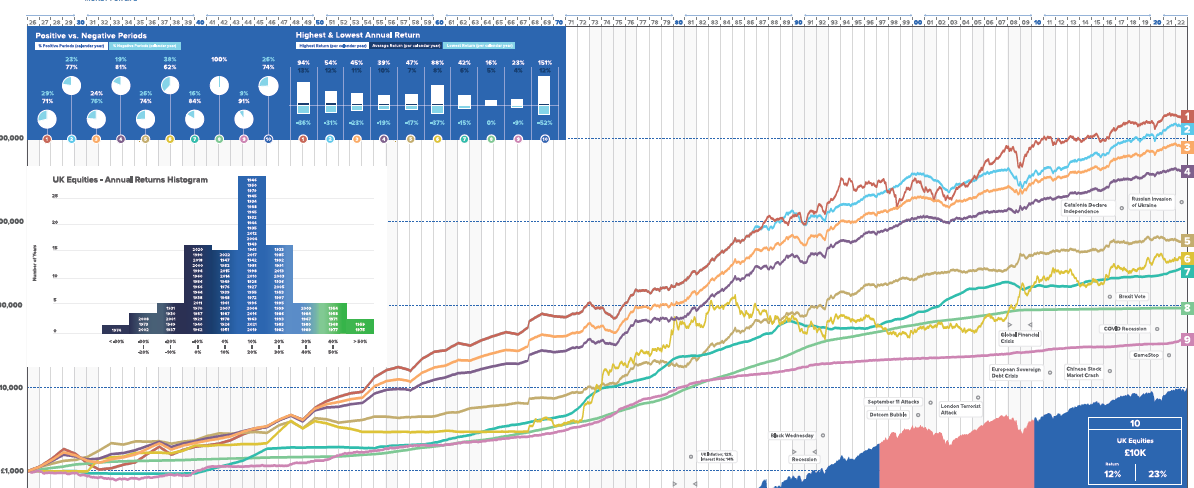The image size is (1194, 488).
Task: Click circle 6 under Positive vs. Negative Periods
Action: coord(170,139)
